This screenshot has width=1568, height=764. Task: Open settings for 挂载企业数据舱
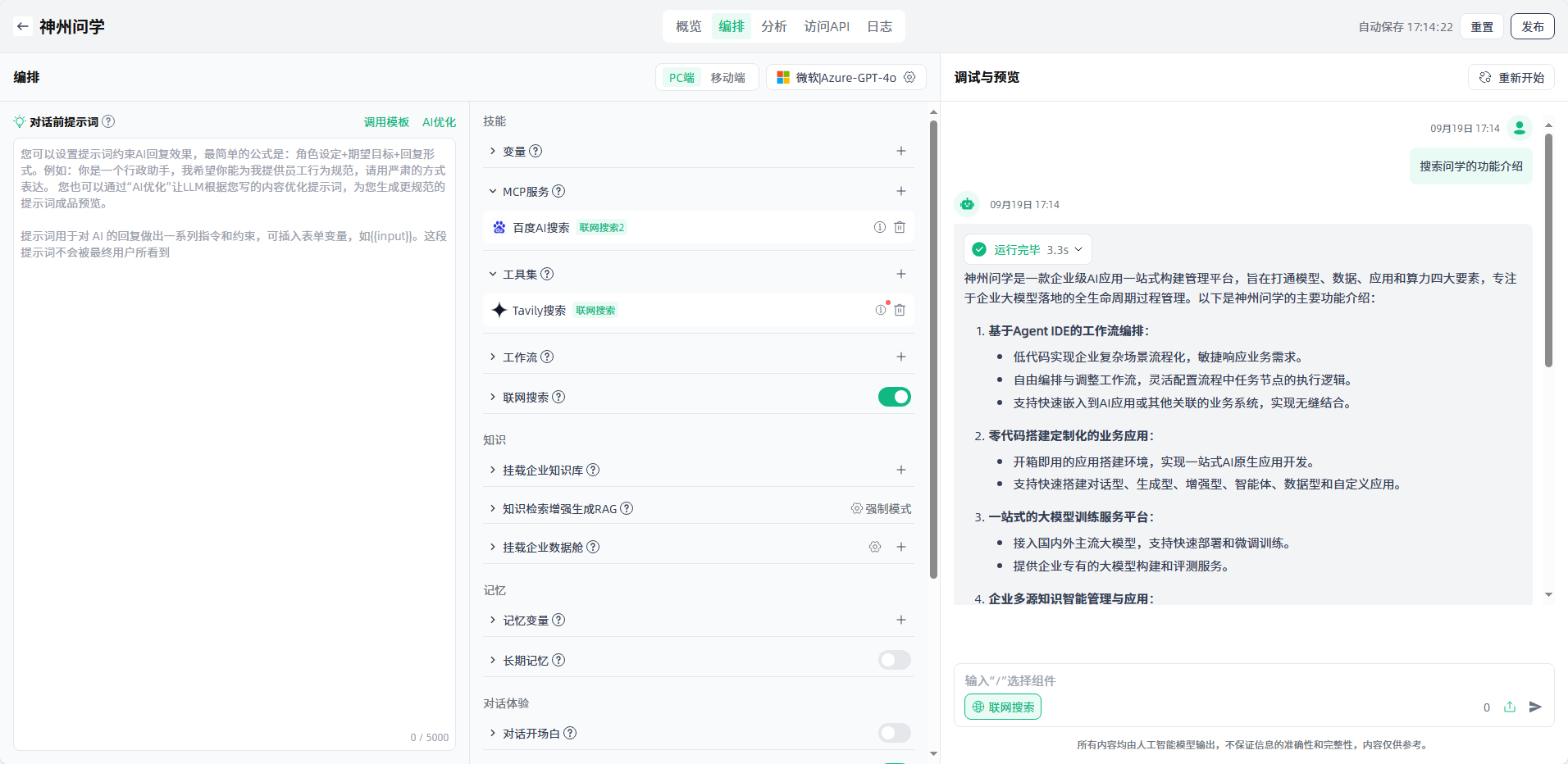[x=875, y=547]
